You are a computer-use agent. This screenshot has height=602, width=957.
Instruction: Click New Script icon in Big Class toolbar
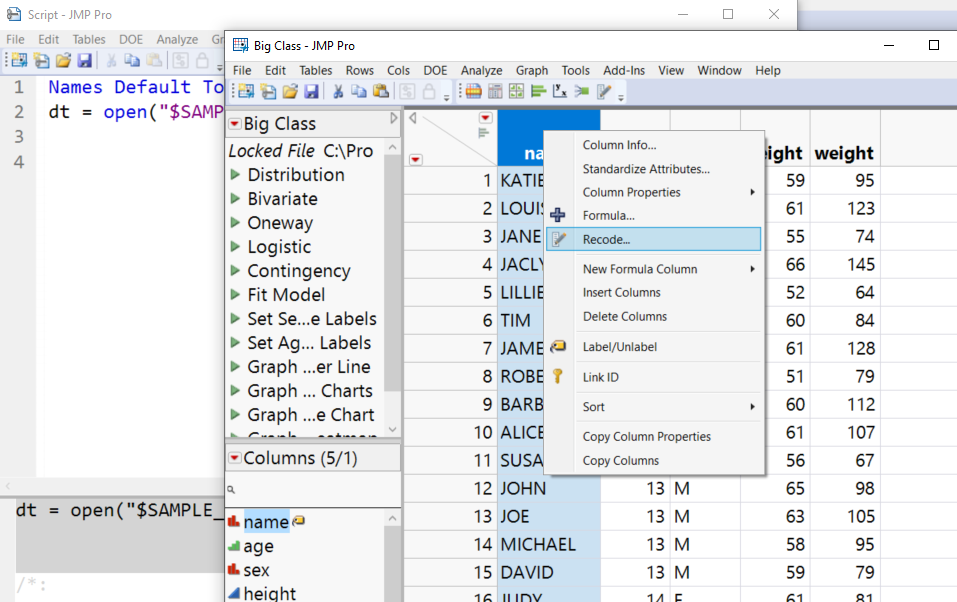point(269,92)
